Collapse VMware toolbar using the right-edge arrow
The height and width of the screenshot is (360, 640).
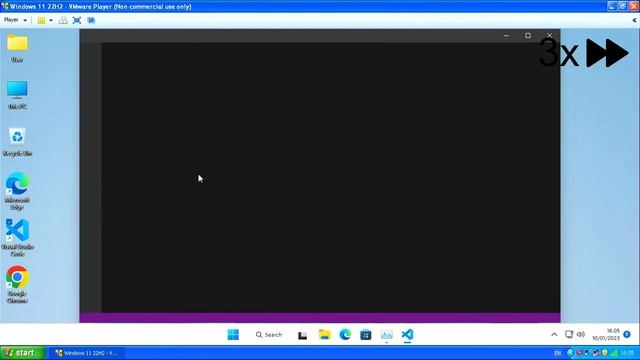point(634,20)
